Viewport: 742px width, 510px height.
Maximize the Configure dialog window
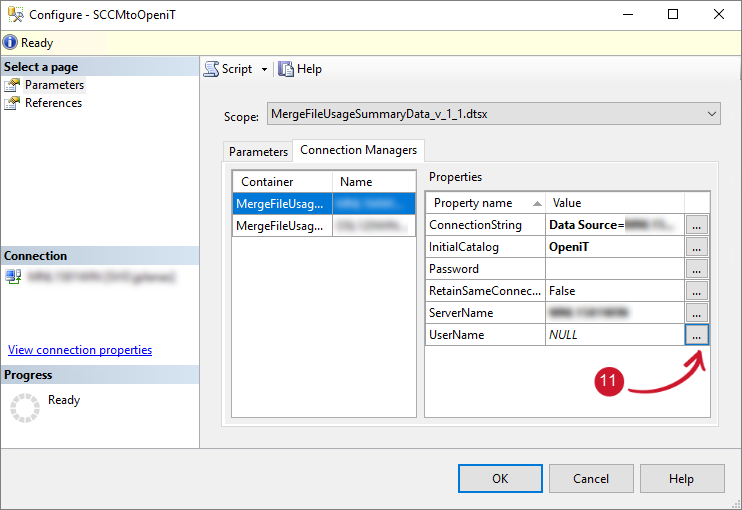pos(673,15)
